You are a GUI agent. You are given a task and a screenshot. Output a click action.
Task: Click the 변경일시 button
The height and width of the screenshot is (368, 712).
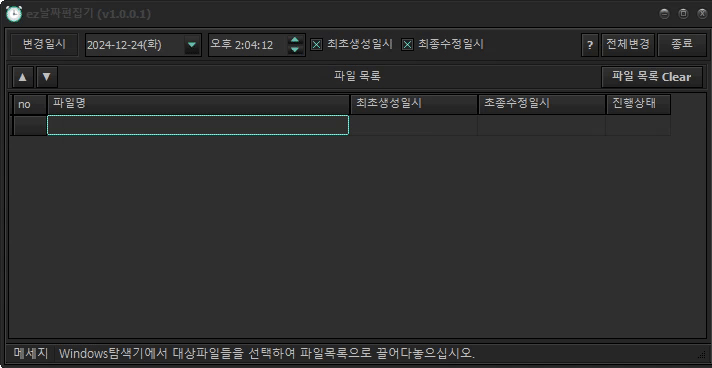click(x=44, y=45)
